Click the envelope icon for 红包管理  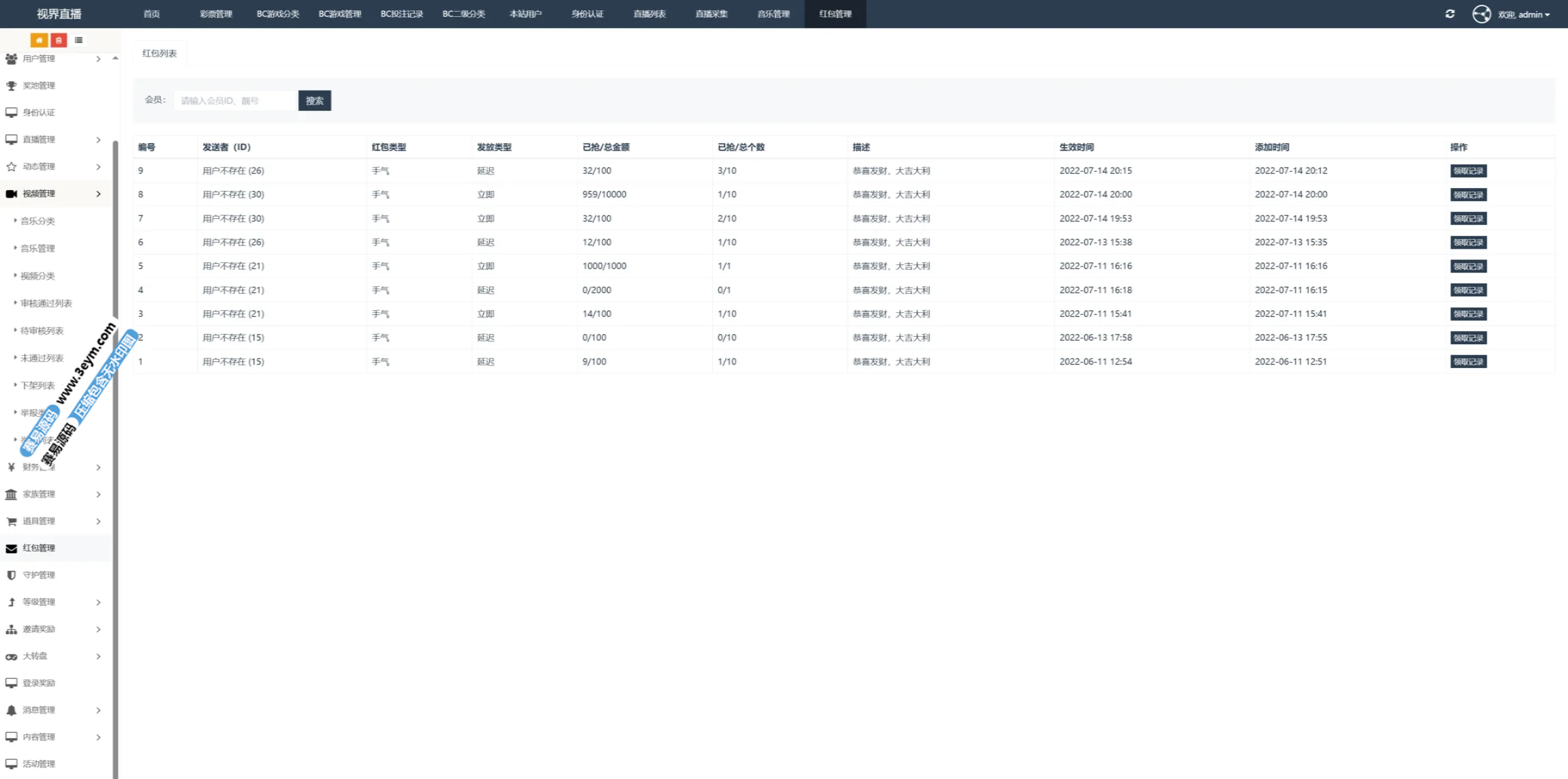12,549
